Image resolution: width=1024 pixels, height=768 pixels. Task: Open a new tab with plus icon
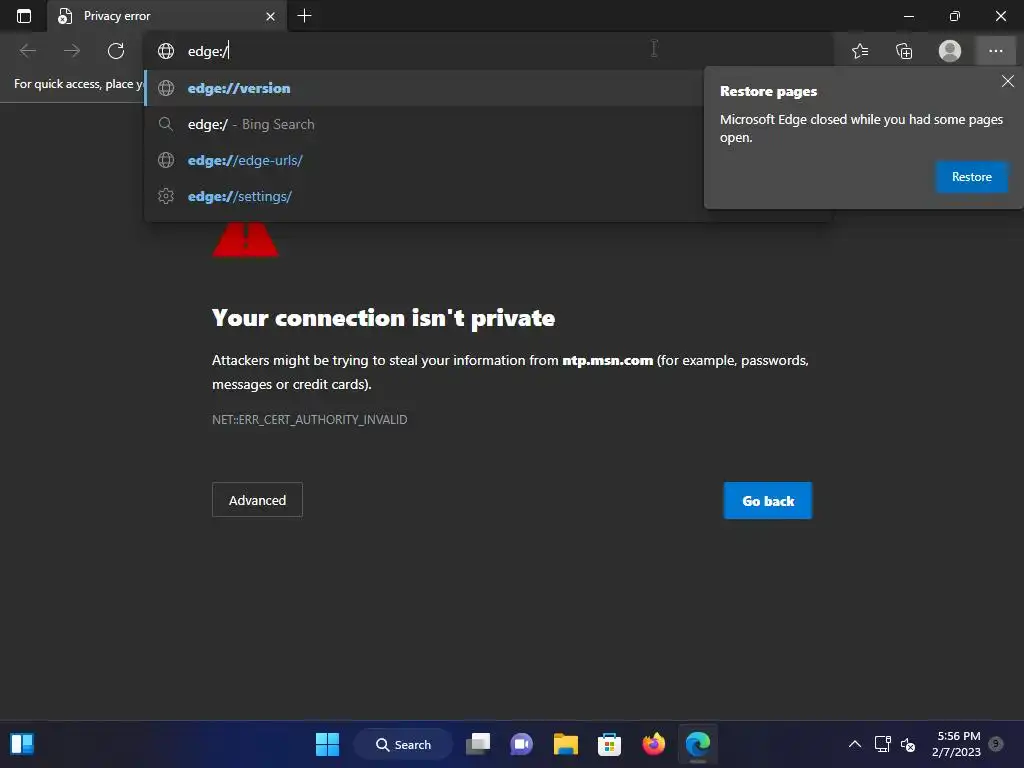(x=304, y=16)
